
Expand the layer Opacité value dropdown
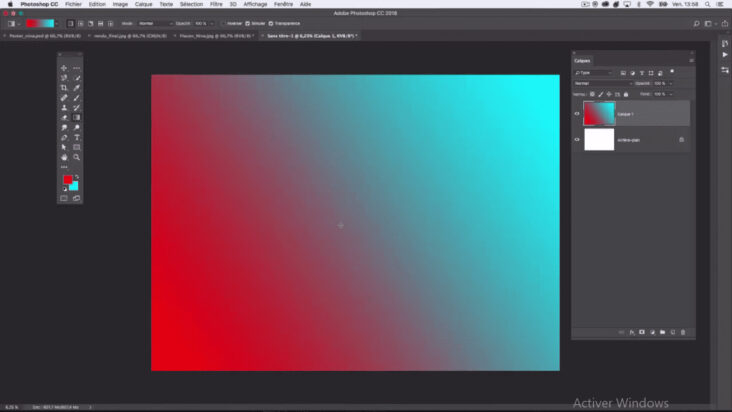[x=671, y=84]
